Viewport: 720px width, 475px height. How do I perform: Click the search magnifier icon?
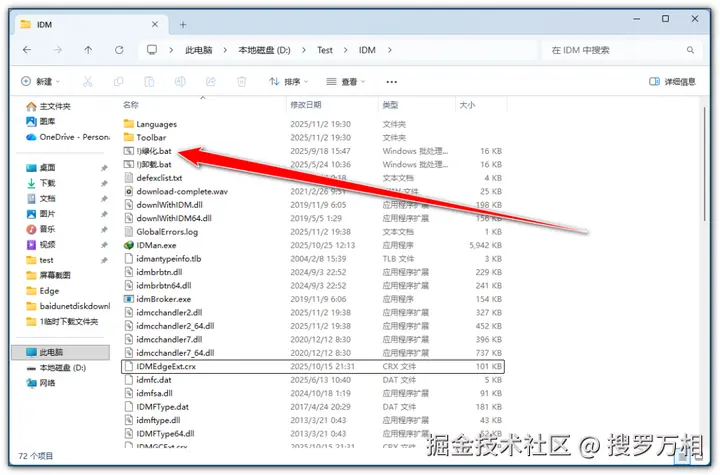click(x=690, y=50)
